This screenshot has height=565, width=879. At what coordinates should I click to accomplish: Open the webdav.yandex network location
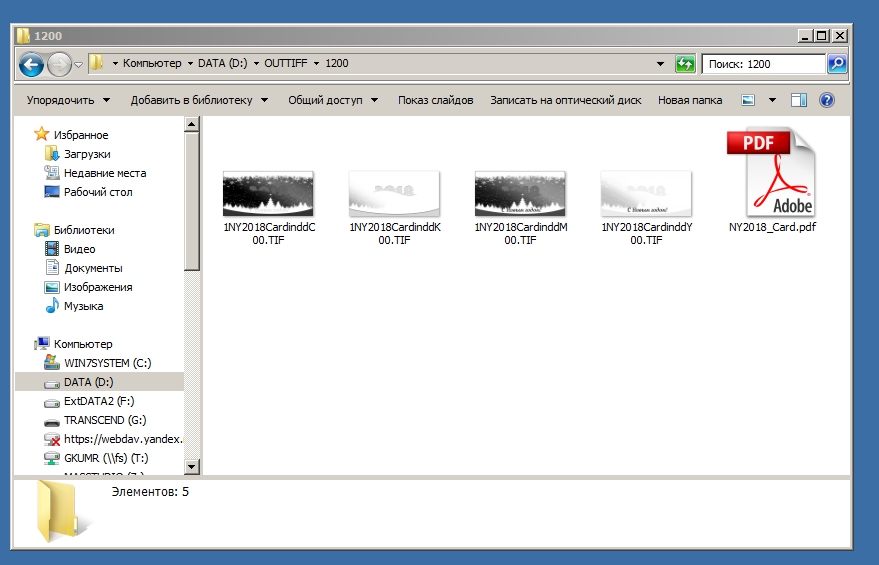click(x=113, y=439)
